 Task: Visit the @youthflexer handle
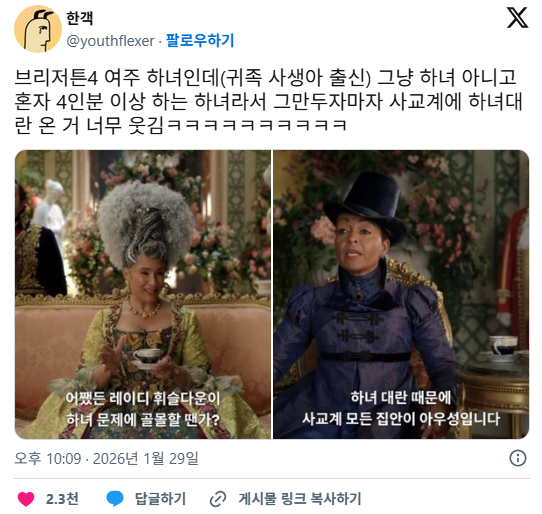pyautogui.click(x=110, y=41)
